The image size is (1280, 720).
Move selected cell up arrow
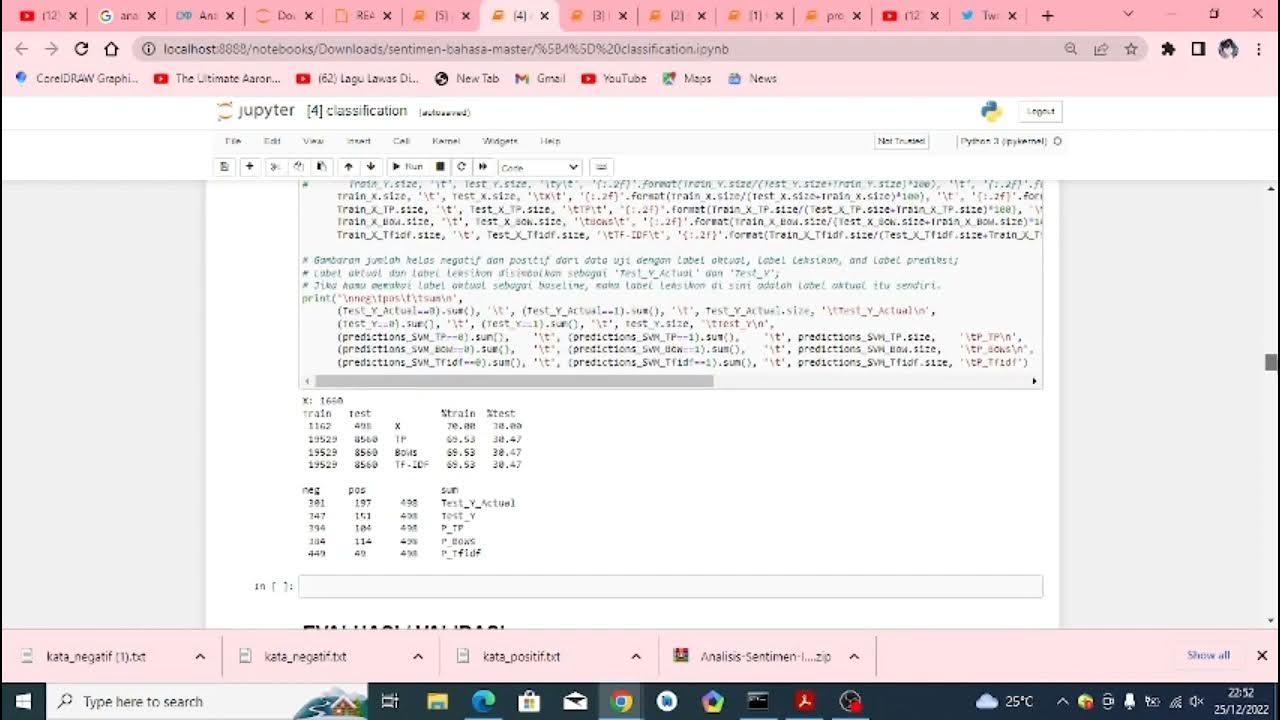click(348, 167)
